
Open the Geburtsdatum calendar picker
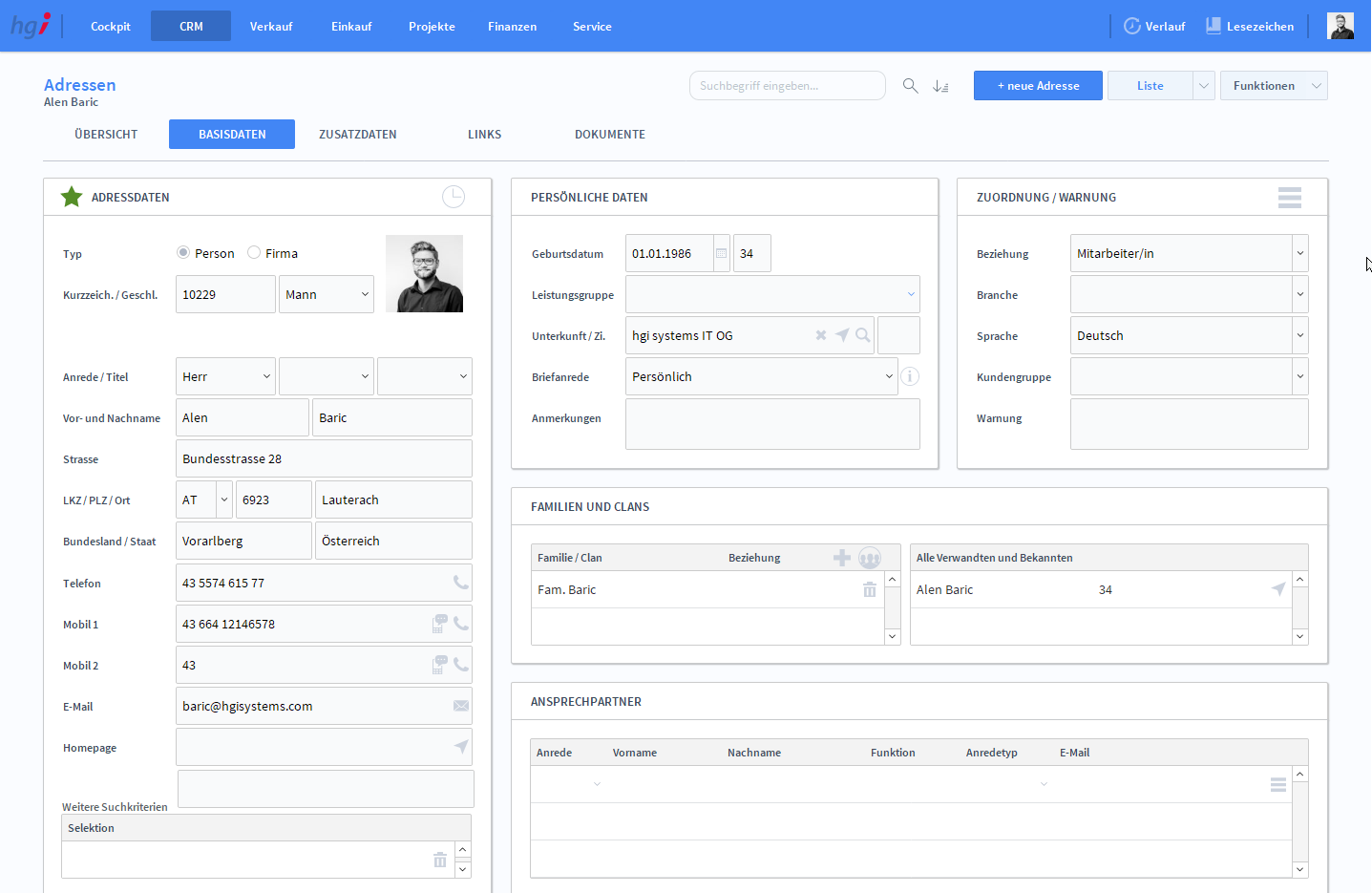722,254
